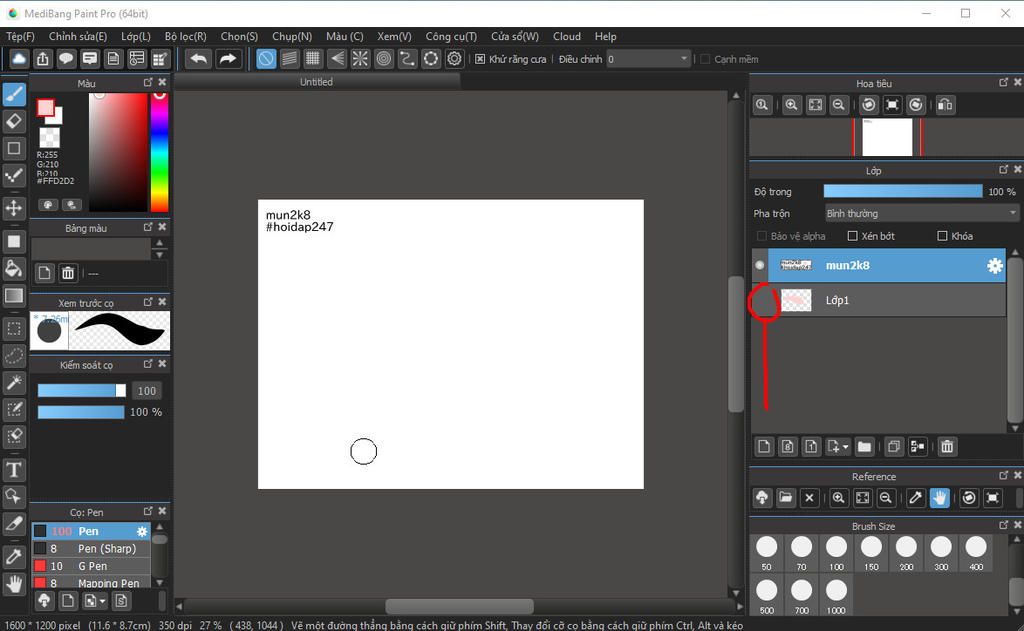Screen dimensions: 1024x631
Task: Zoom in on the Navigator panel
Action: [792, 105]
